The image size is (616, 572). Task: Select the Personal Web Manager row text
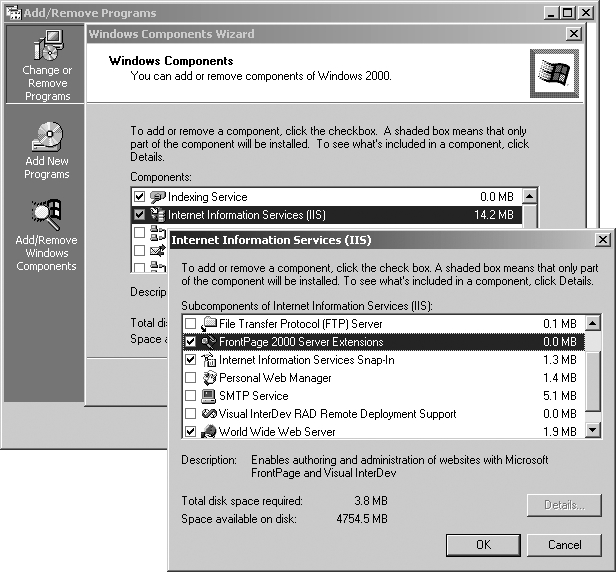pyautogui.click(x=275, y=378)
